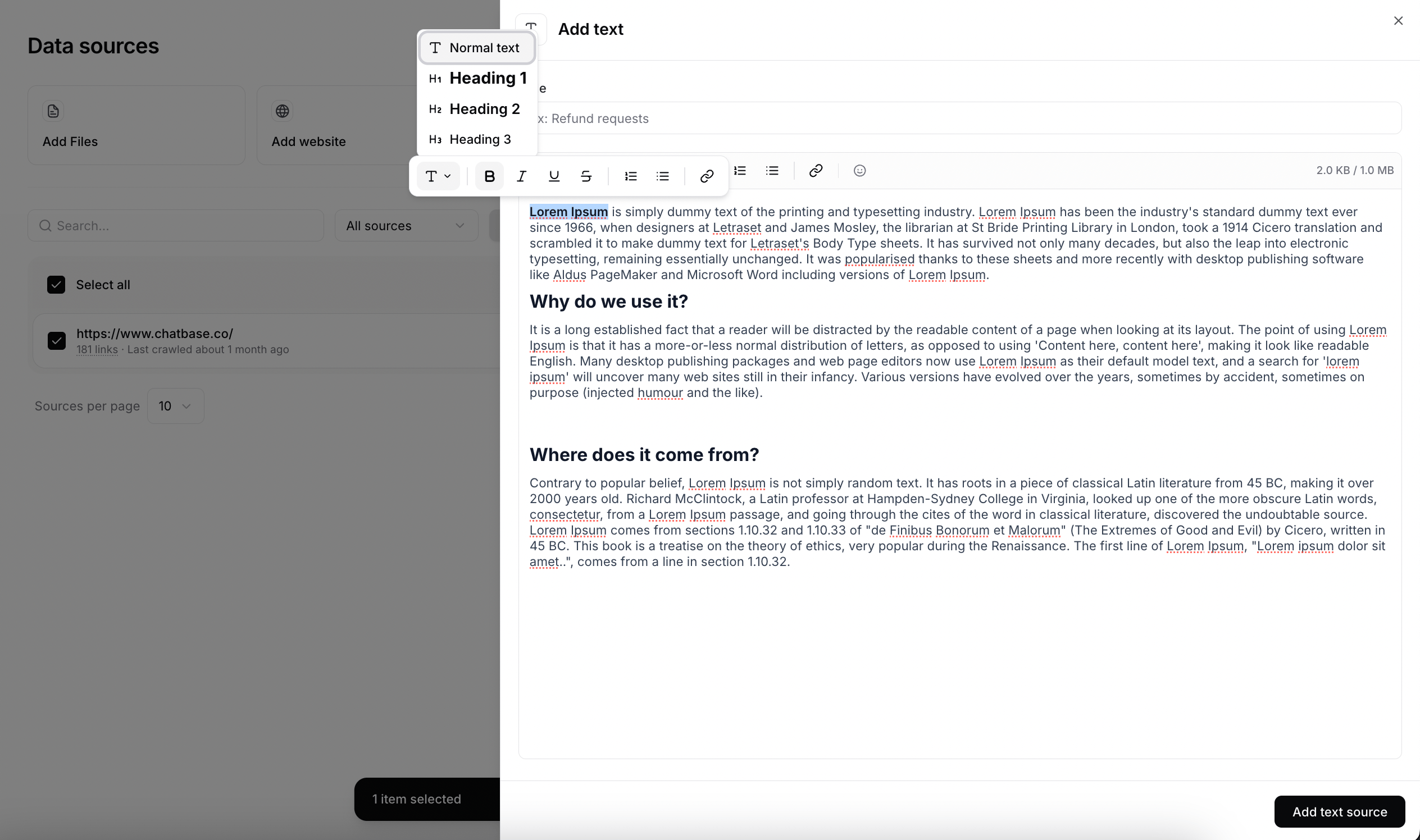Viewport: 1420px width, 840px height.
Task: Choose Heading 3 from the style menu
Action: click(477, 139)
